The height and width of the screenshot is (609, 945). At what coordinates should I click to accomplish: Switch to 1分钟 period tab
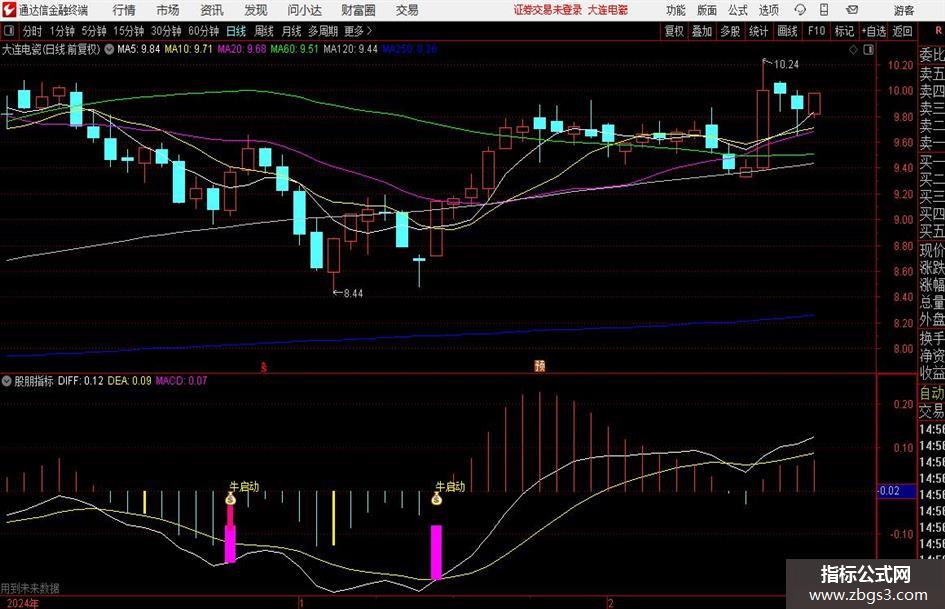[61, 31]
